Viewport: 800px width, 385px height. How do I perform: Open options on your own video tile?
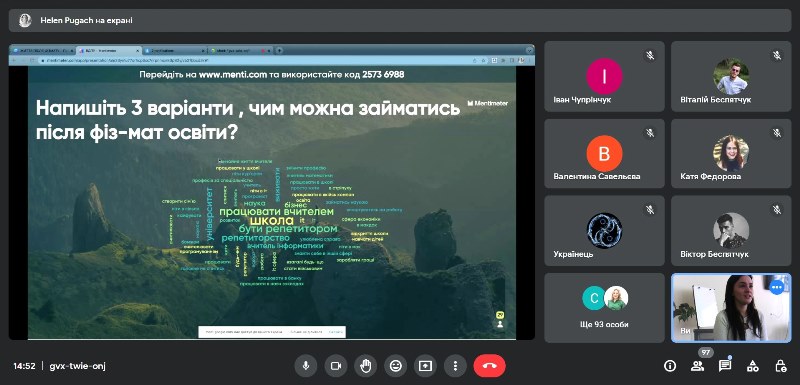point(777,288)
